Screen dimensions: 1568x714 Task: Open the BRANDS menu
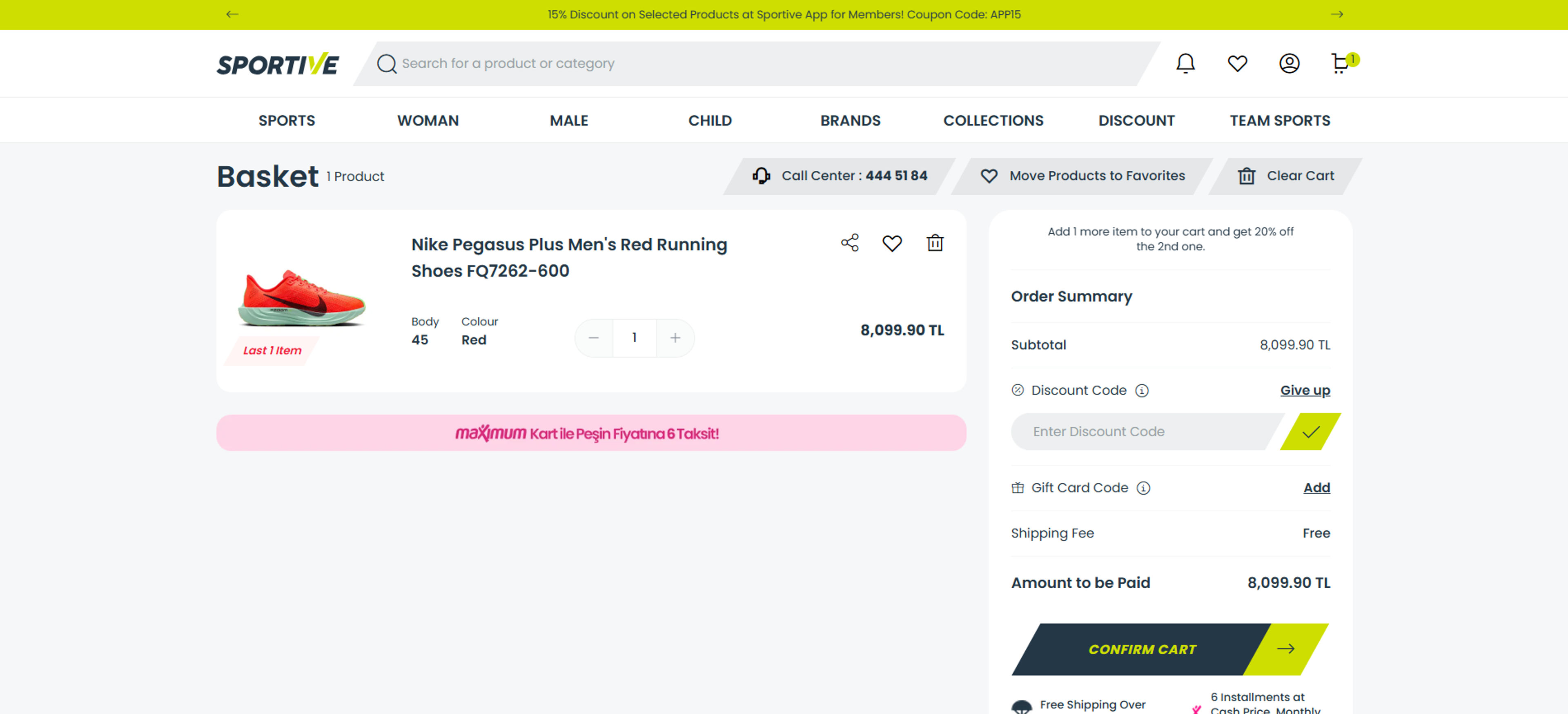pos(850,120)
